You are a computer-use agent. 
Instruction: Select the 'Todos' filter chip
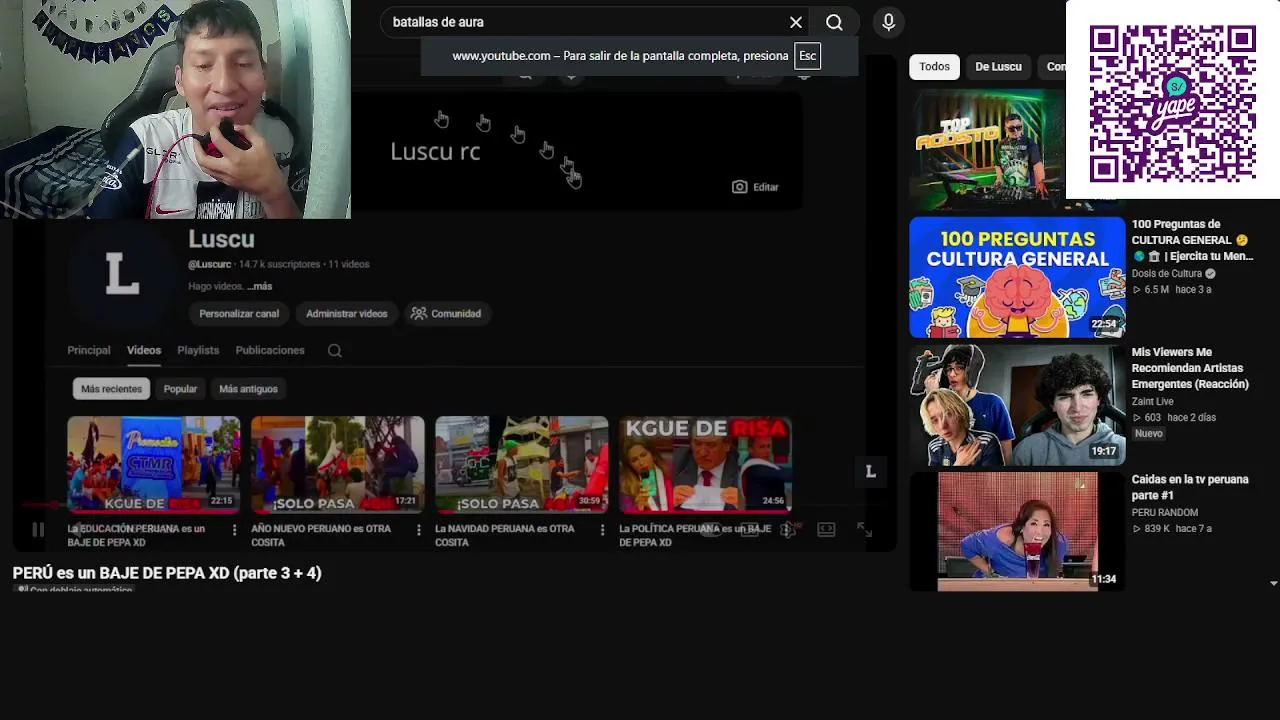click(x=934, y=66)
